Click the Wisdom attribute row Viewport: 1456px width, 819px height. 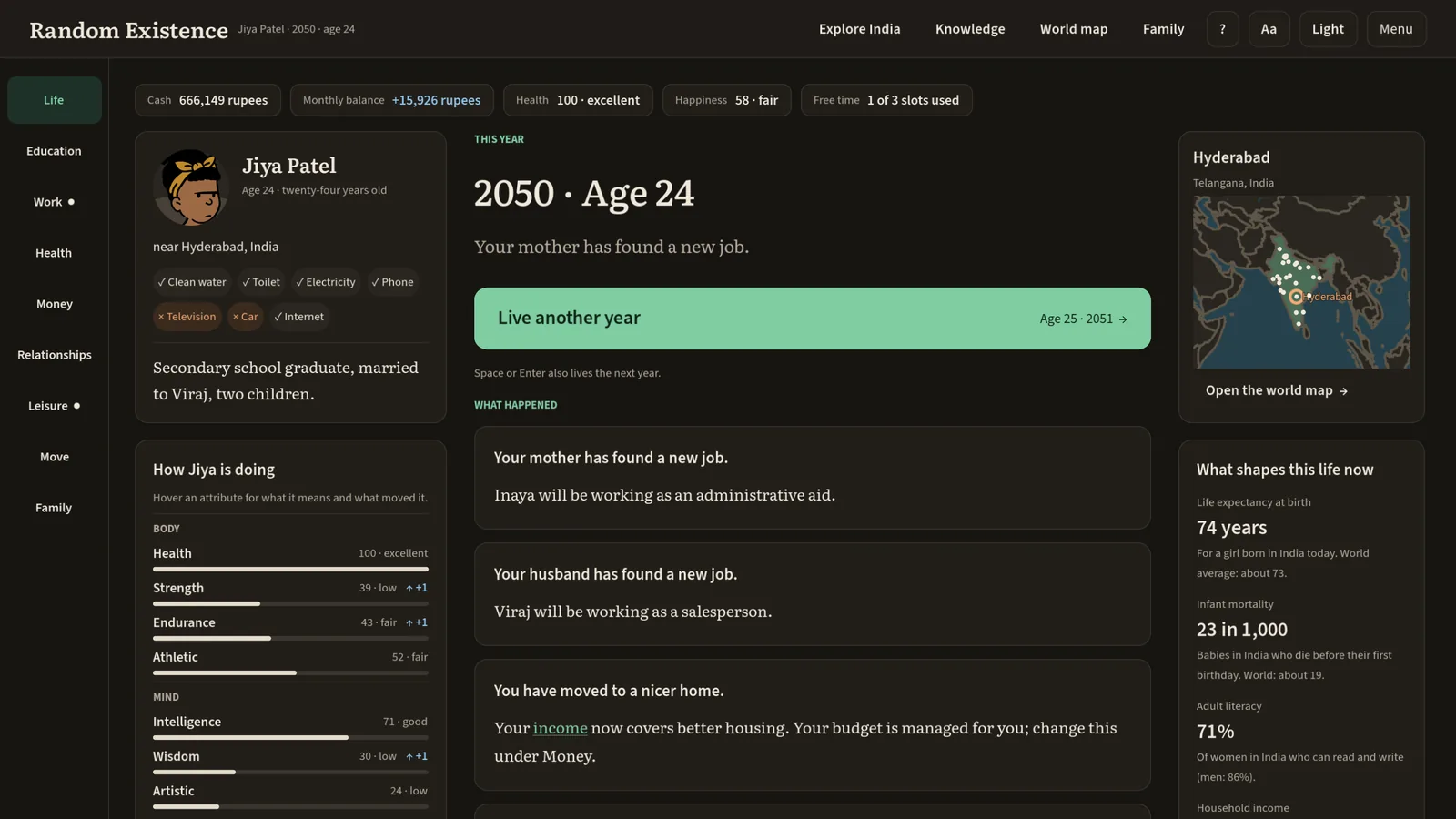(290, 761)
